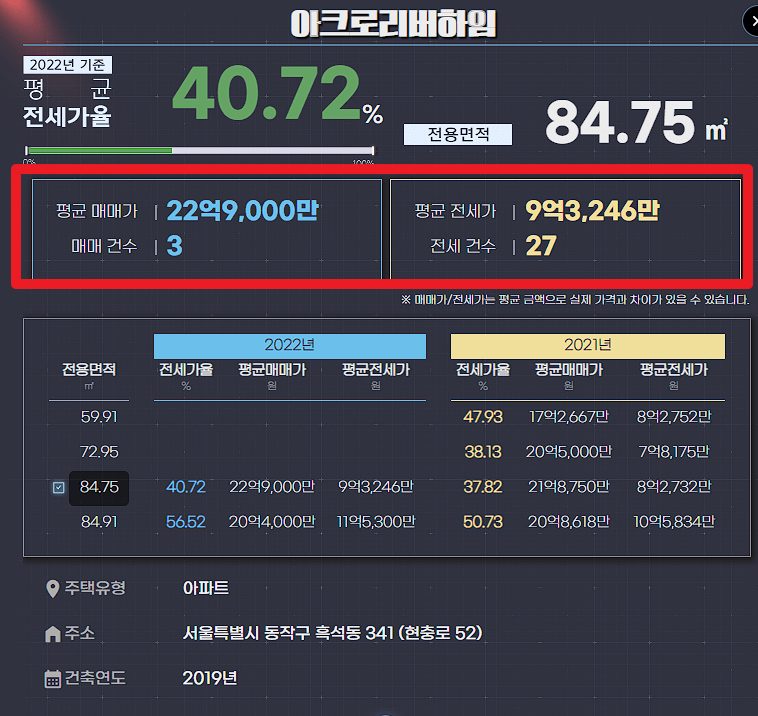The height and width of the screenshot is (716, 758).
Task: Click the location pin icon by 주택유형
Action: (x=52, y=588)
